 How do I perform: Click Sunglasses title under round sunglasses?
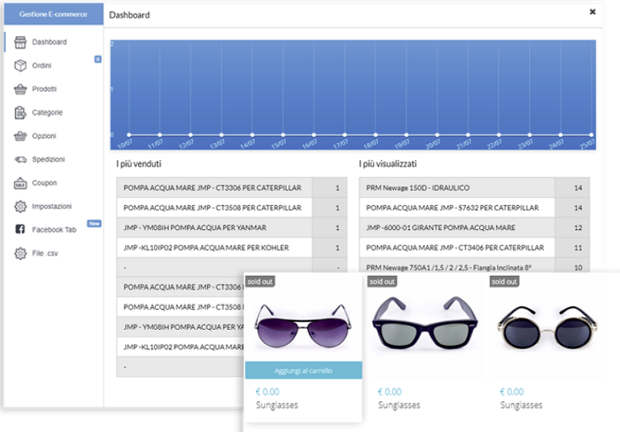(x=521, y=405)
